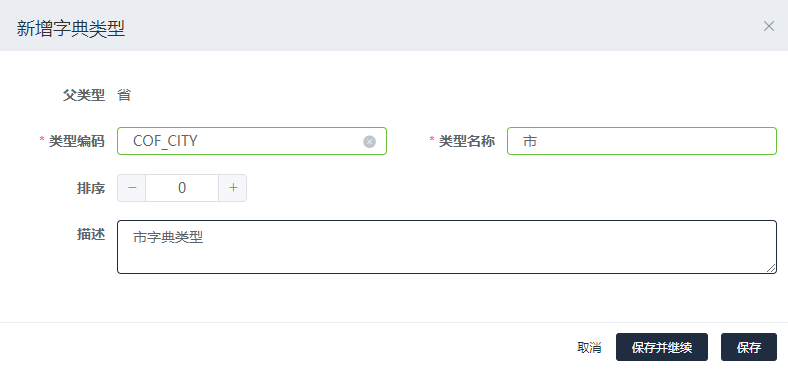The image size is (788, 375).
Task: Increase 排序 value with plus button
Action: pyautogui.click(x=233, y=188)
